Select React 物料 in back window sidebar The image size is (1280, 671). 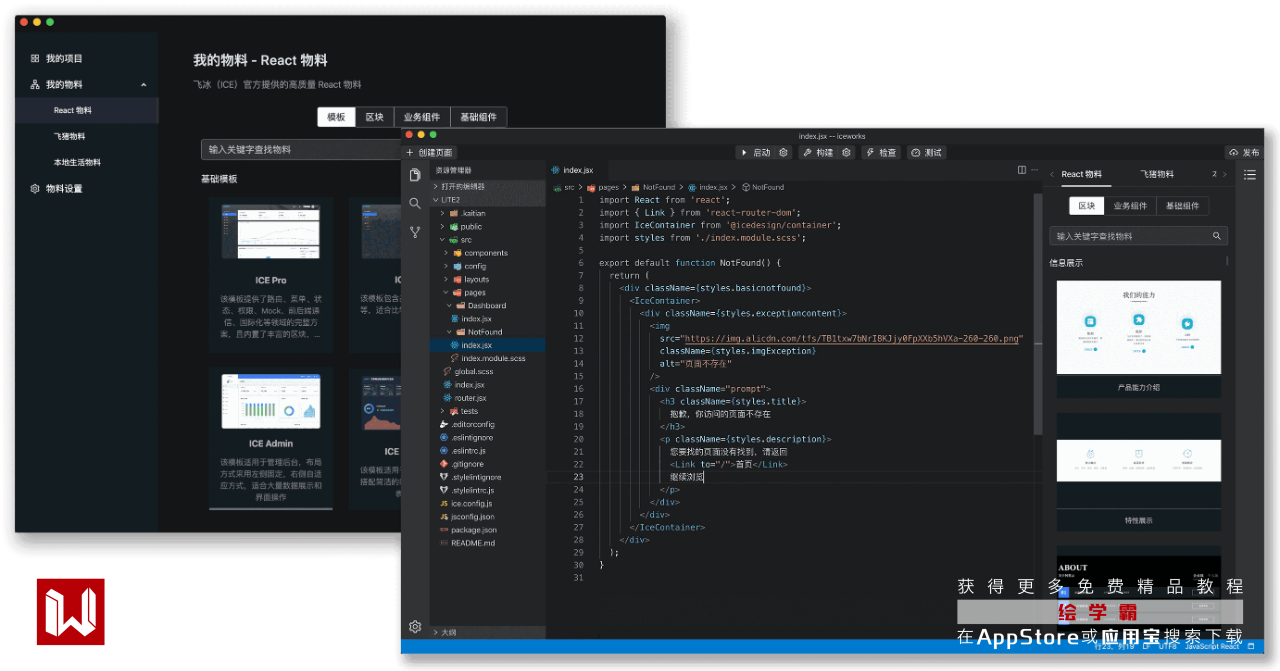(87, 110)
